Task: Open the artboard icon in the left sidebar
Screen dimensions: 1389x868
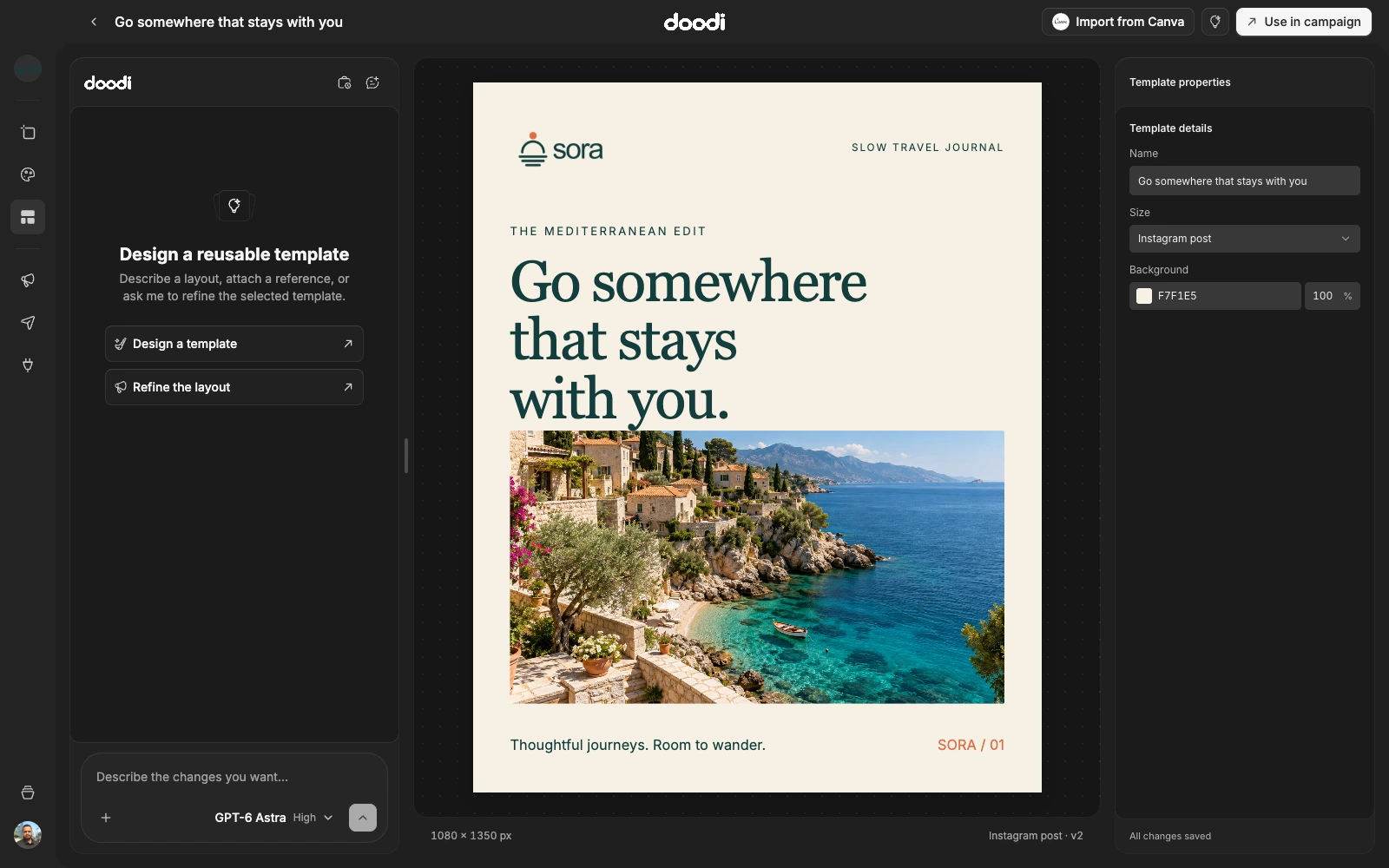Action: [28, 133]
